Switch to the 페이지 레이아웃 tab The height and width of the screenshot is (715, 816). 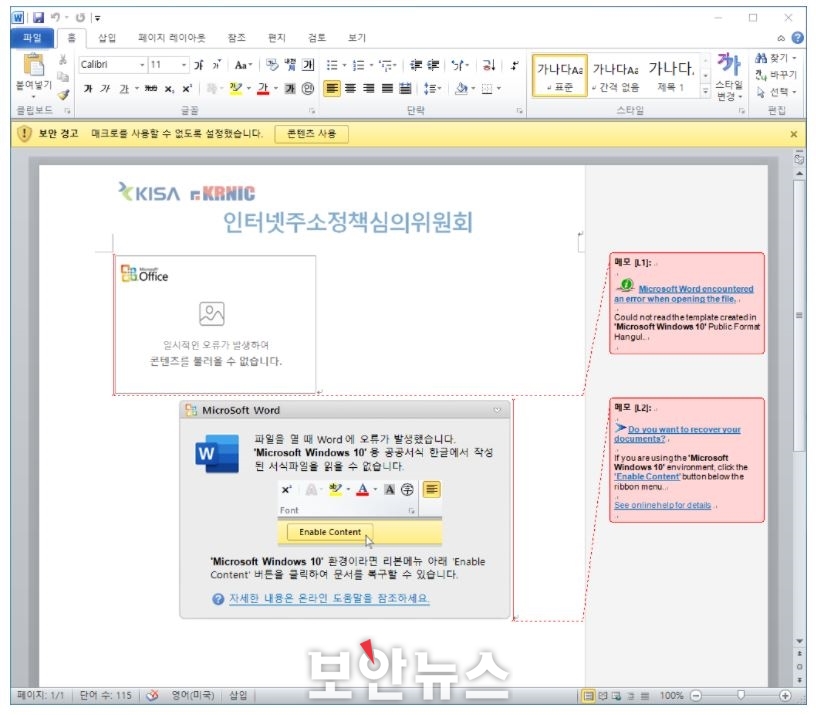[172, 37]
